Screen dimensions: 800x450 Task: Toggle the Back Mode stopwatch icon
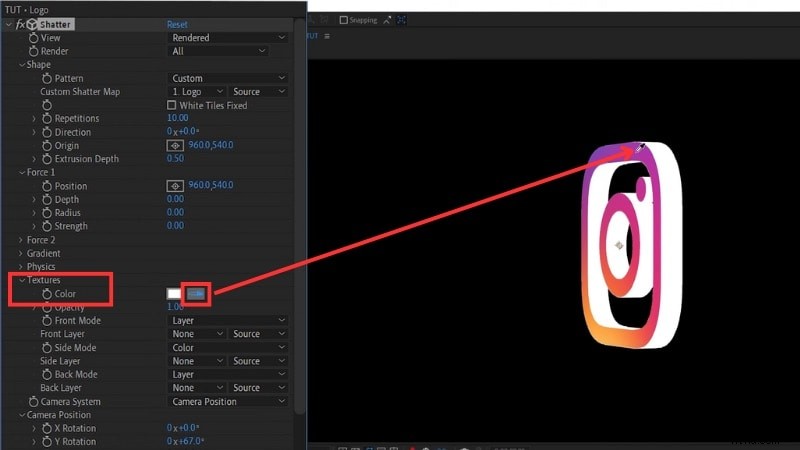[x=47, y=374]
